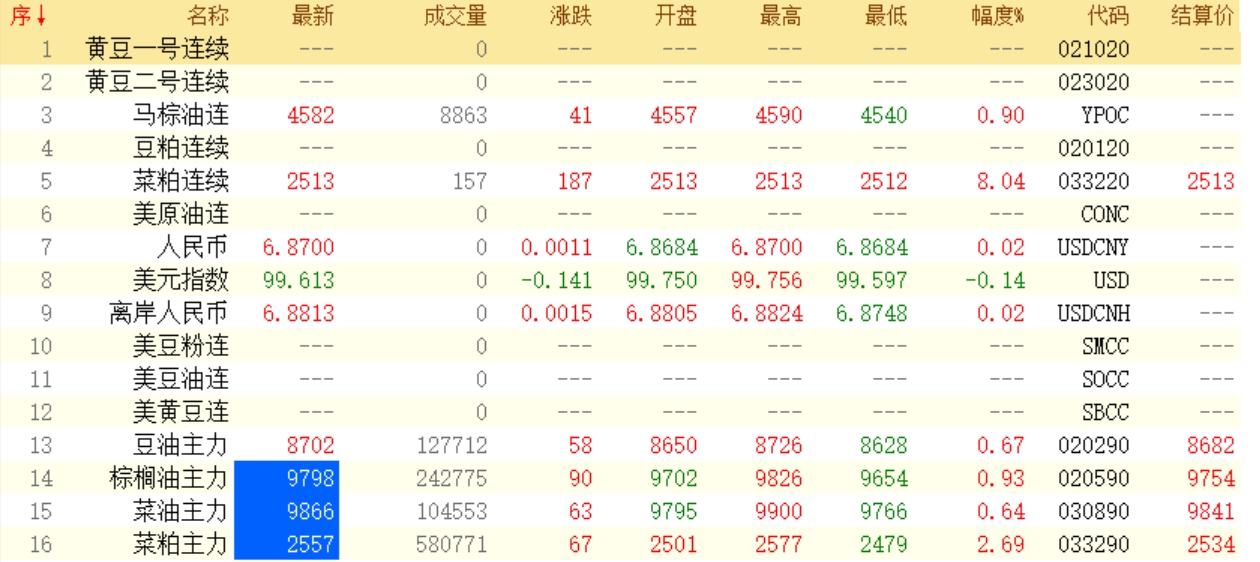Select the 黄豆一号连续 row
This screenshot has width=1260, height=562.
coord(158,49)
